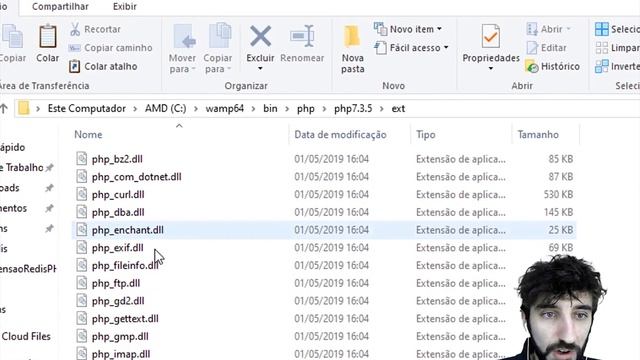640x360 pixels.
Task: Expand the Excluir dropdown arrow
Action: (260, 69)
